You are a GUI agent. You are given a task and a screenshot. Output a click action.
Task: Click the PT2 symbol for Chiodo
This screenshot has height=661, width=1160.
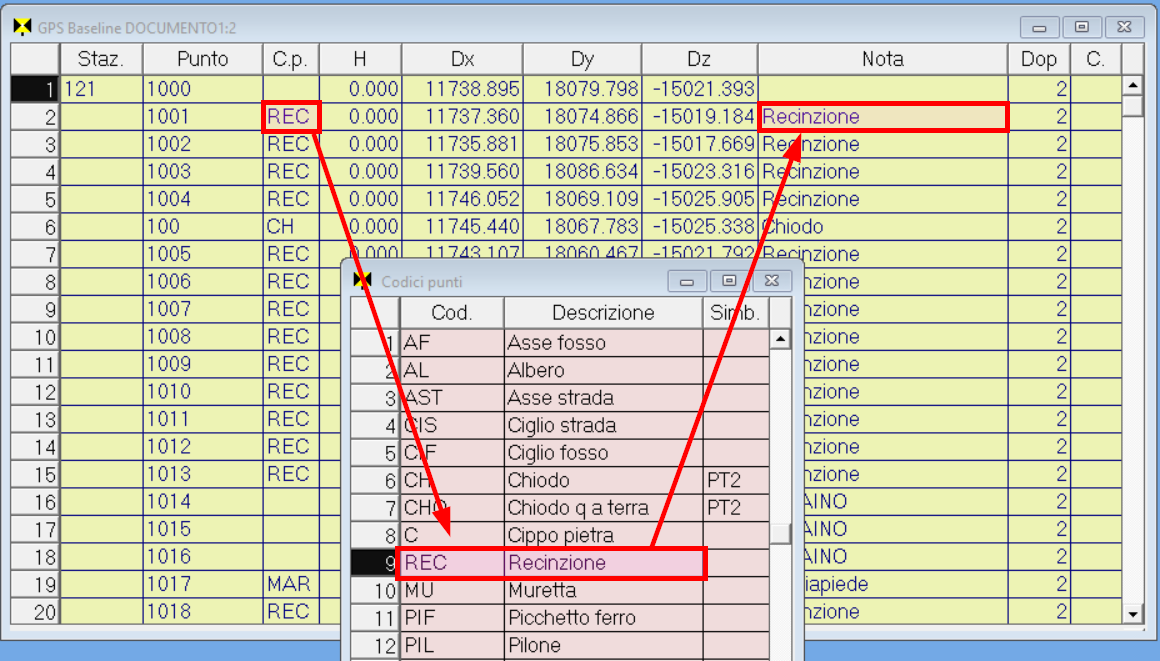[x=736, y=481]
